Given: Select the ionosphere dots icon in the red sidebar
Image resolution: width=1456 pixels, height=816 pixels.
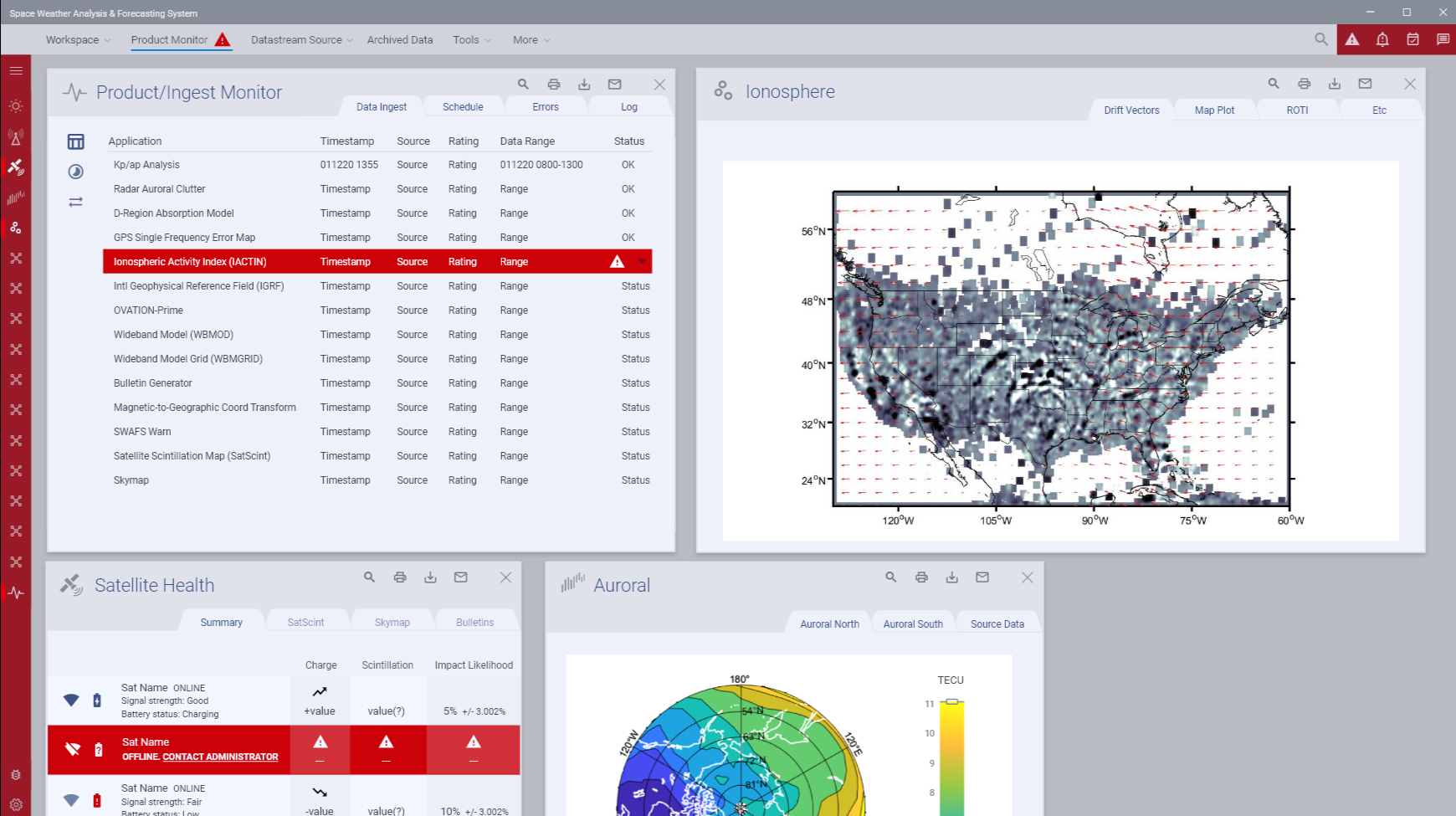Looking at the screenshot, I should click(x=16, y=228).
